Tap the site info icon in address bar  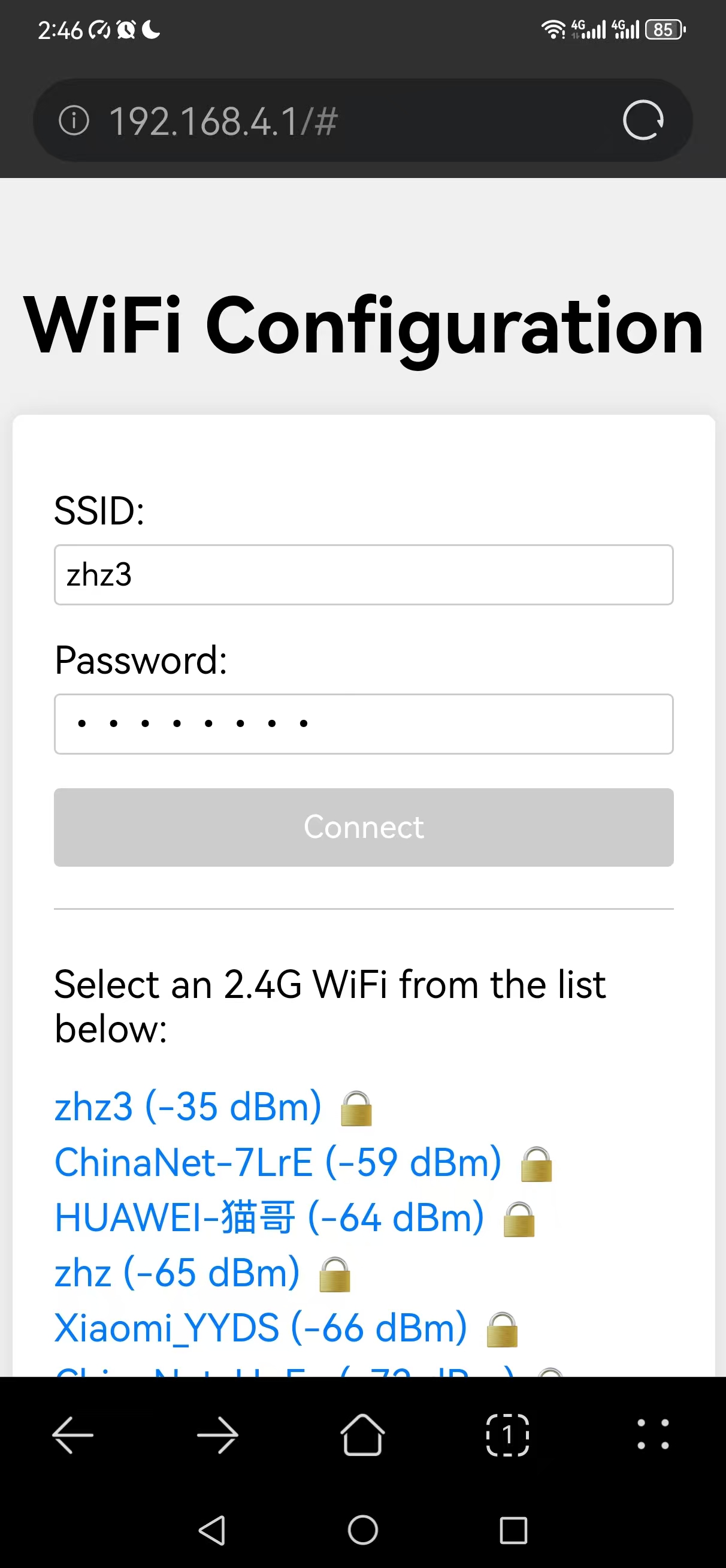point(74,120)
